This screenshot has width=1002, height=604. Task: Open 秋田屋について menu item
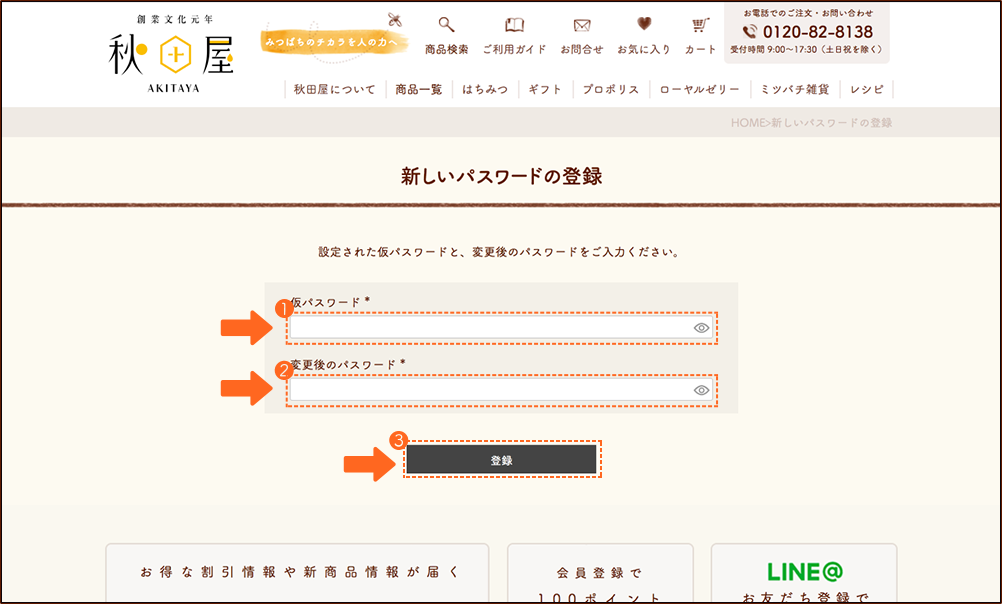click(334, 89)
